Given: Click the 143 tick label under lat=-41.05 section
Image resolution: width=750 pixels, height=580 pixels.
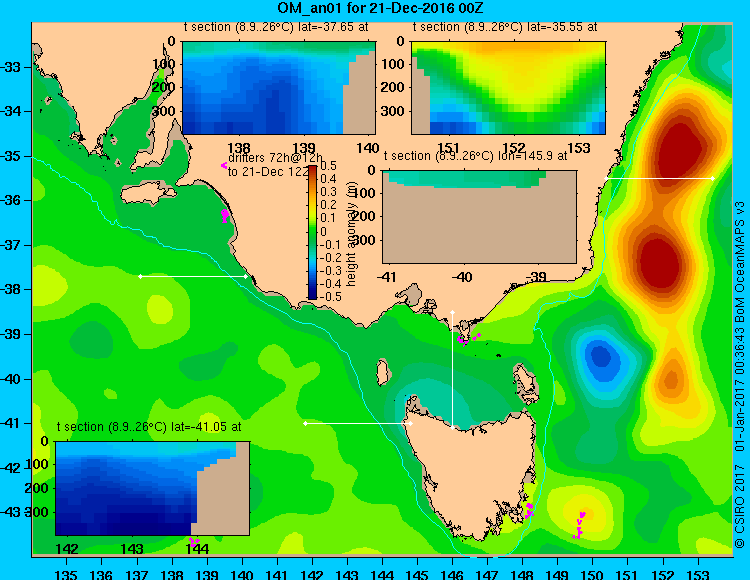Looking at the screenshot, I should (132, 548).
